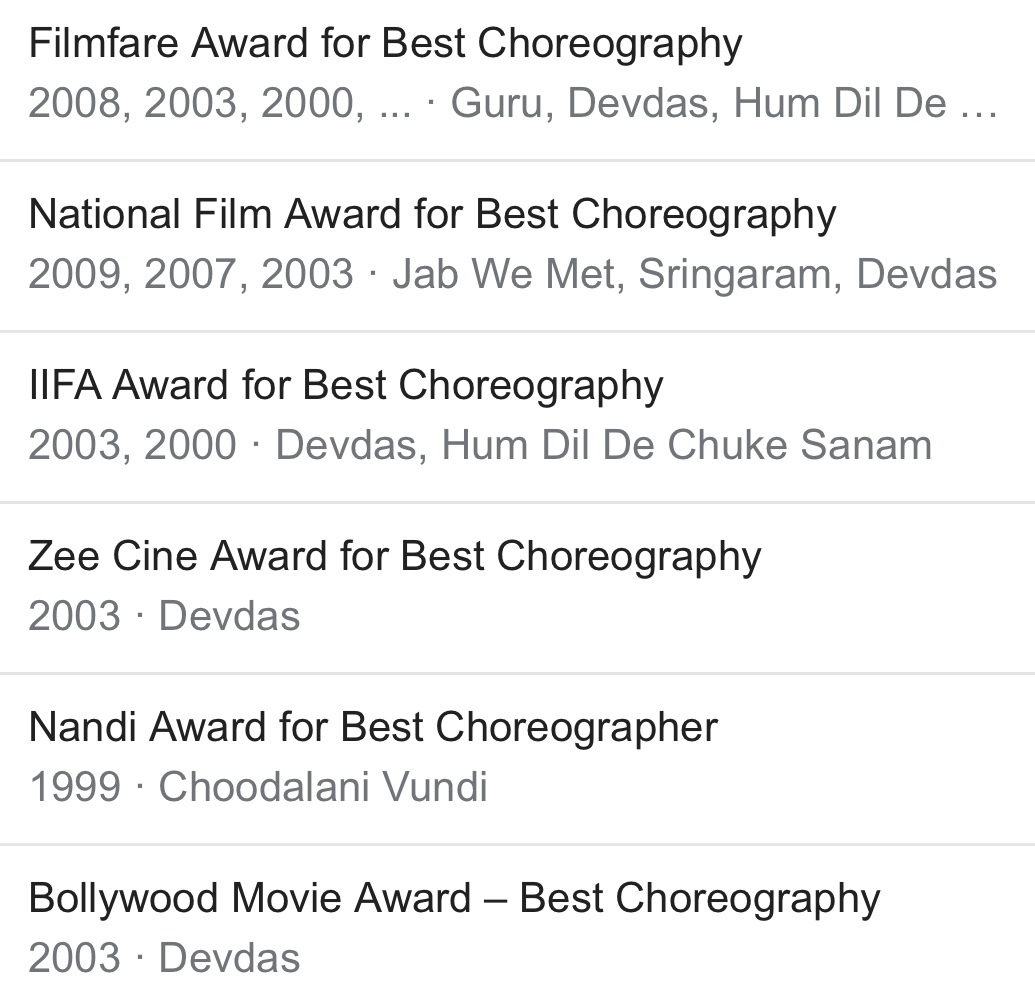Click '2003' under Bollywood Movie Award
Viewport: 1035px width, 998px height.
pos(74,958)
